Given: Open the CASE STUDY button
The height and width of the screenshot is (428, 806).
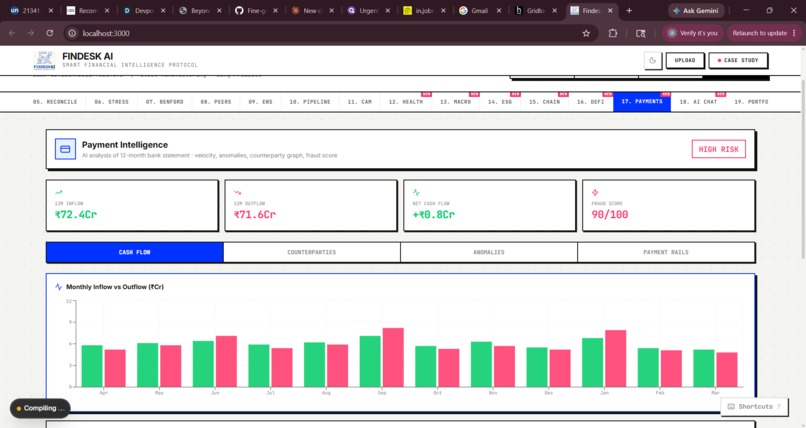Looking at the screenshot, I should click(x=738, y=61).
